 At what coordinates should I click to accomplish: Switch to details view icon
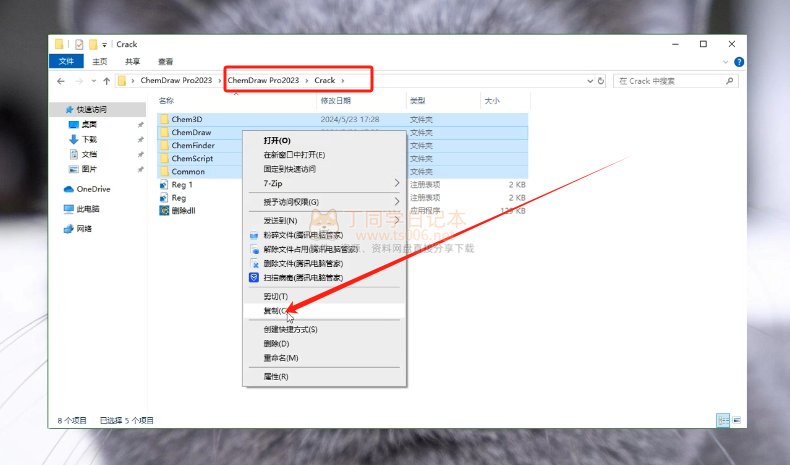point(723,420)
